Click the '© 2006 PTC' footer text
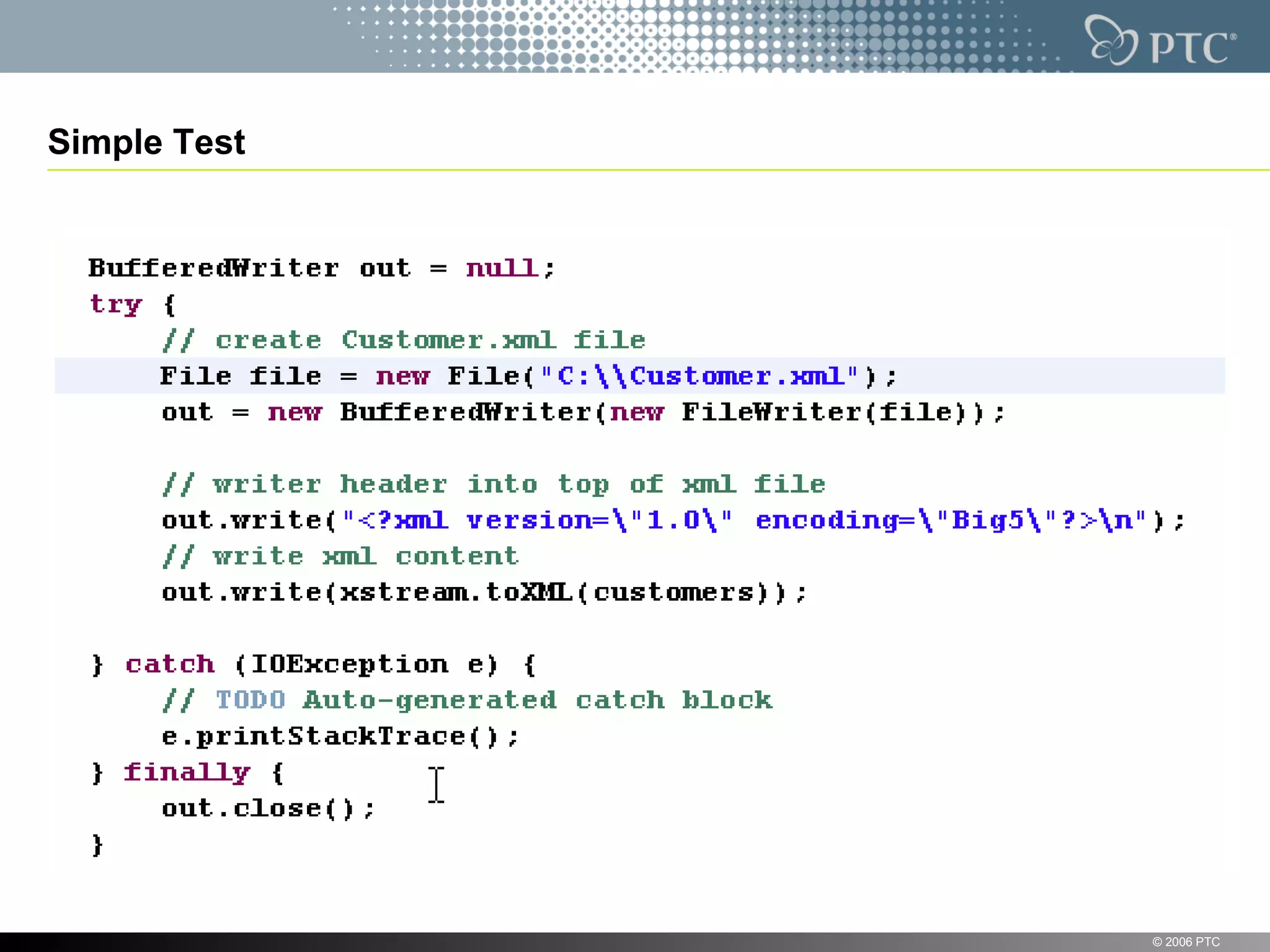The width and height of the screenshot is (1270, 952). 1186,941
